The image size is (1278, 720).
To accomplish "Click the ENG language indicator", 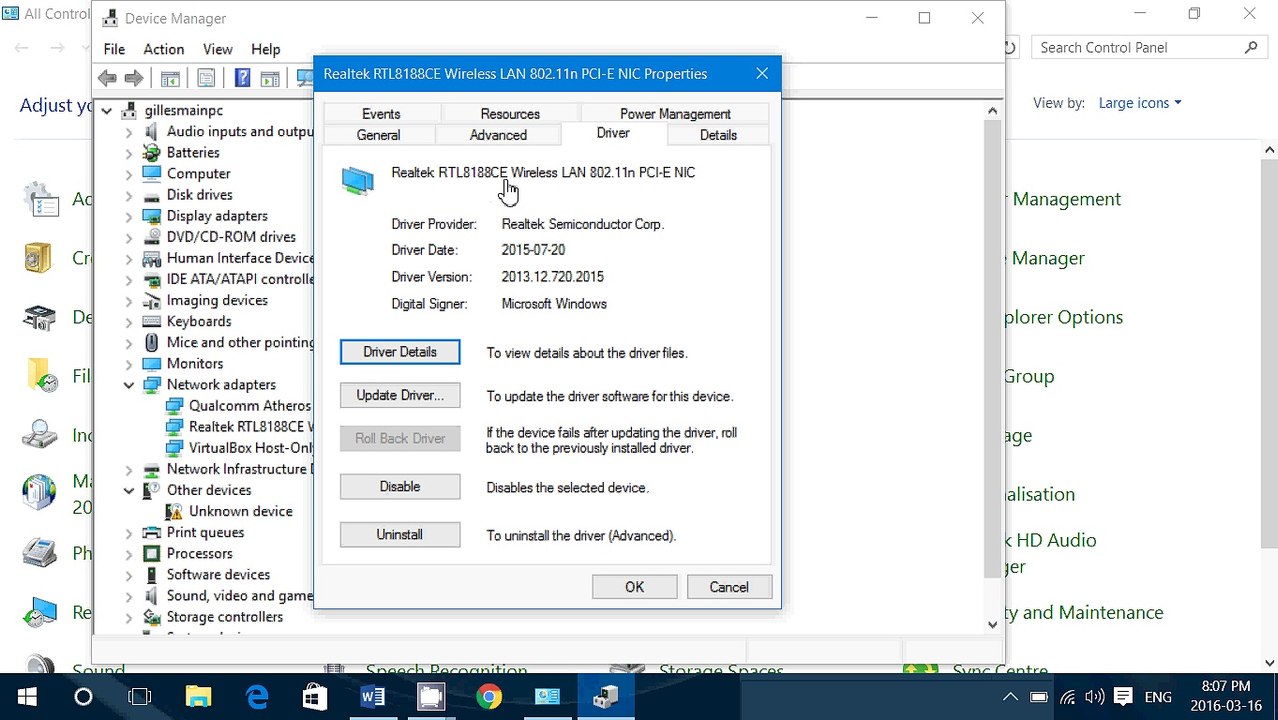I will coord(1158,696).
